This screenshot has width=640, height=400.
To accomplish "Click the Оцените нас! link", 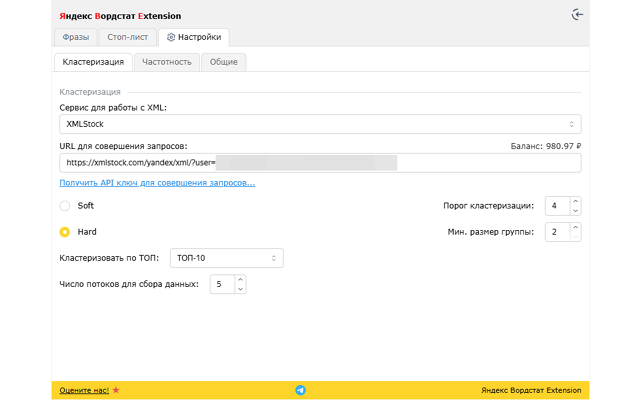I will (x=84, y=390).
